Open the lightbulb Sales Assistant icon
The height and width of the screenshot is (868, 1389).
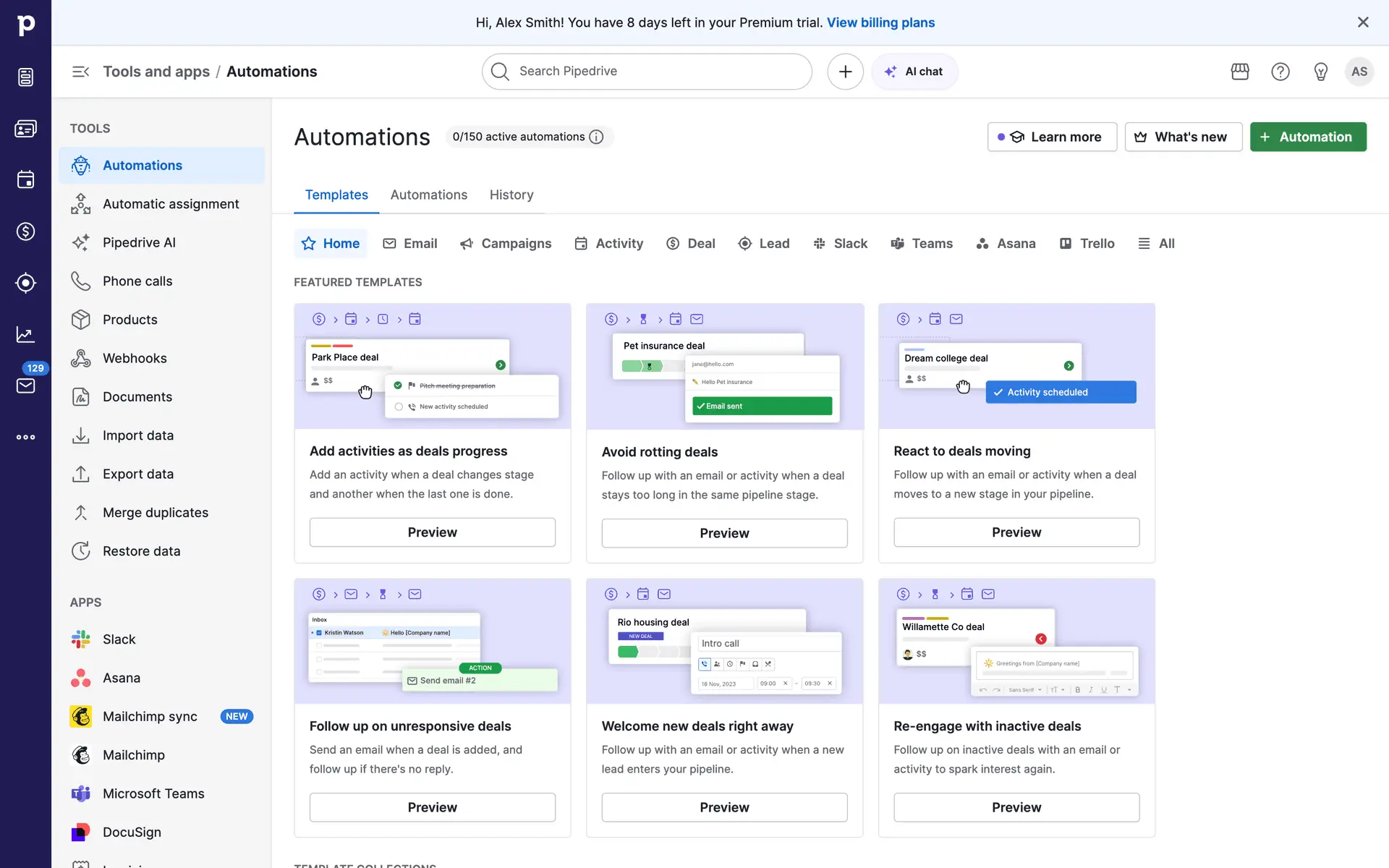point(1320,72)
